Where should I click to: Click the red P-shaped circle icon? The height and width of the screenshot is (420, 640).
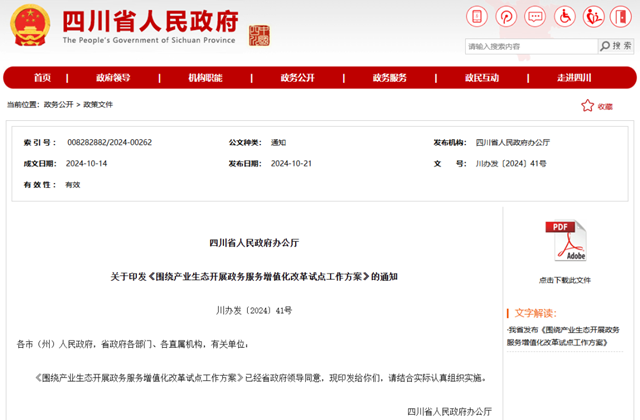tap(506, 17)
